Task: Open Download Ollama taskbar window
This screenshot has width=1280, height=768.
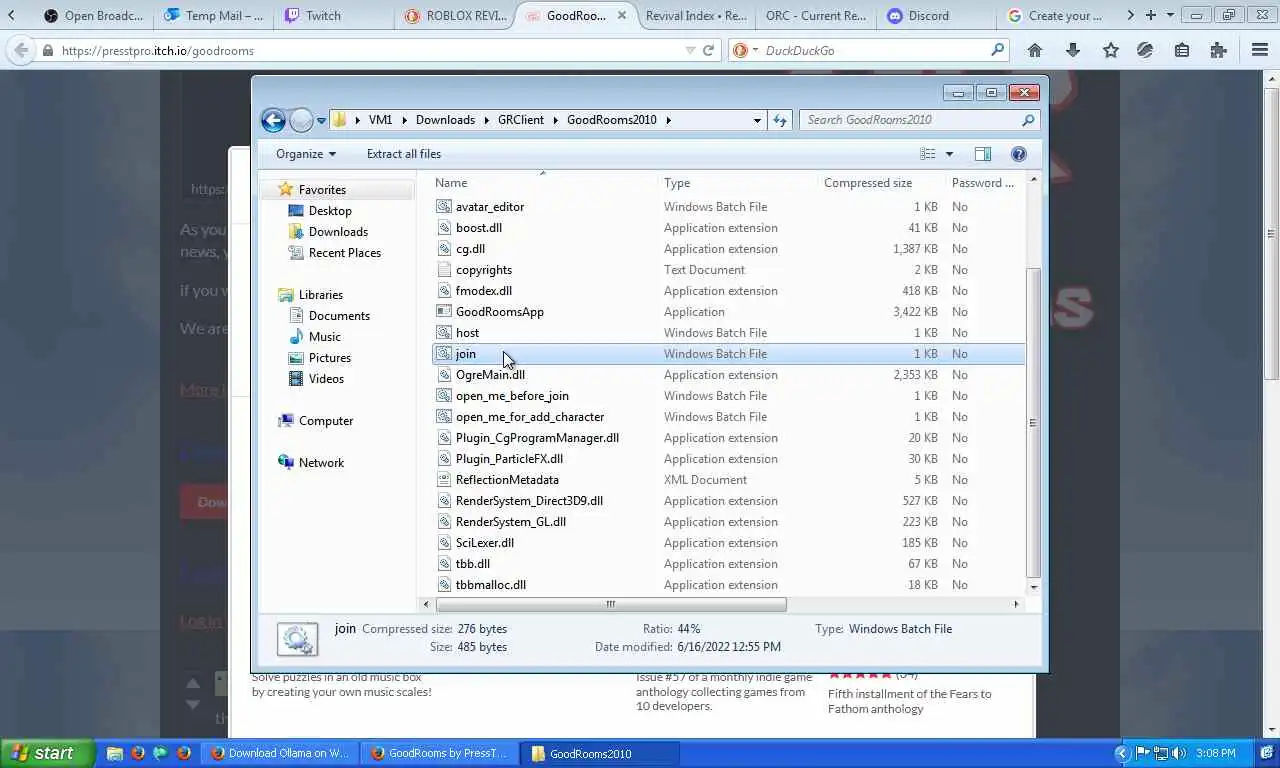Action: tap(280, 754)
